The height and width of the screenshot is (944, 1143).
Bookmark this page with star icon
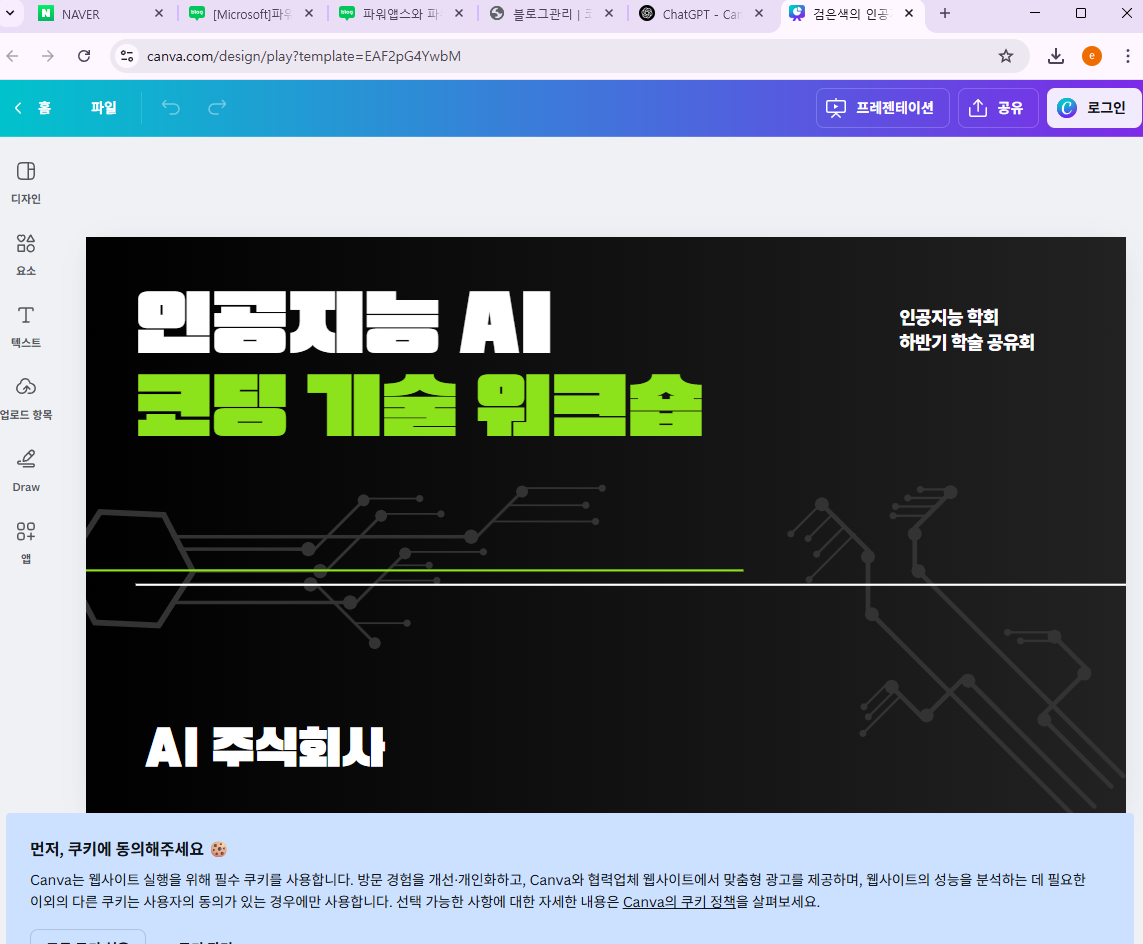(x=1006, y=56)
